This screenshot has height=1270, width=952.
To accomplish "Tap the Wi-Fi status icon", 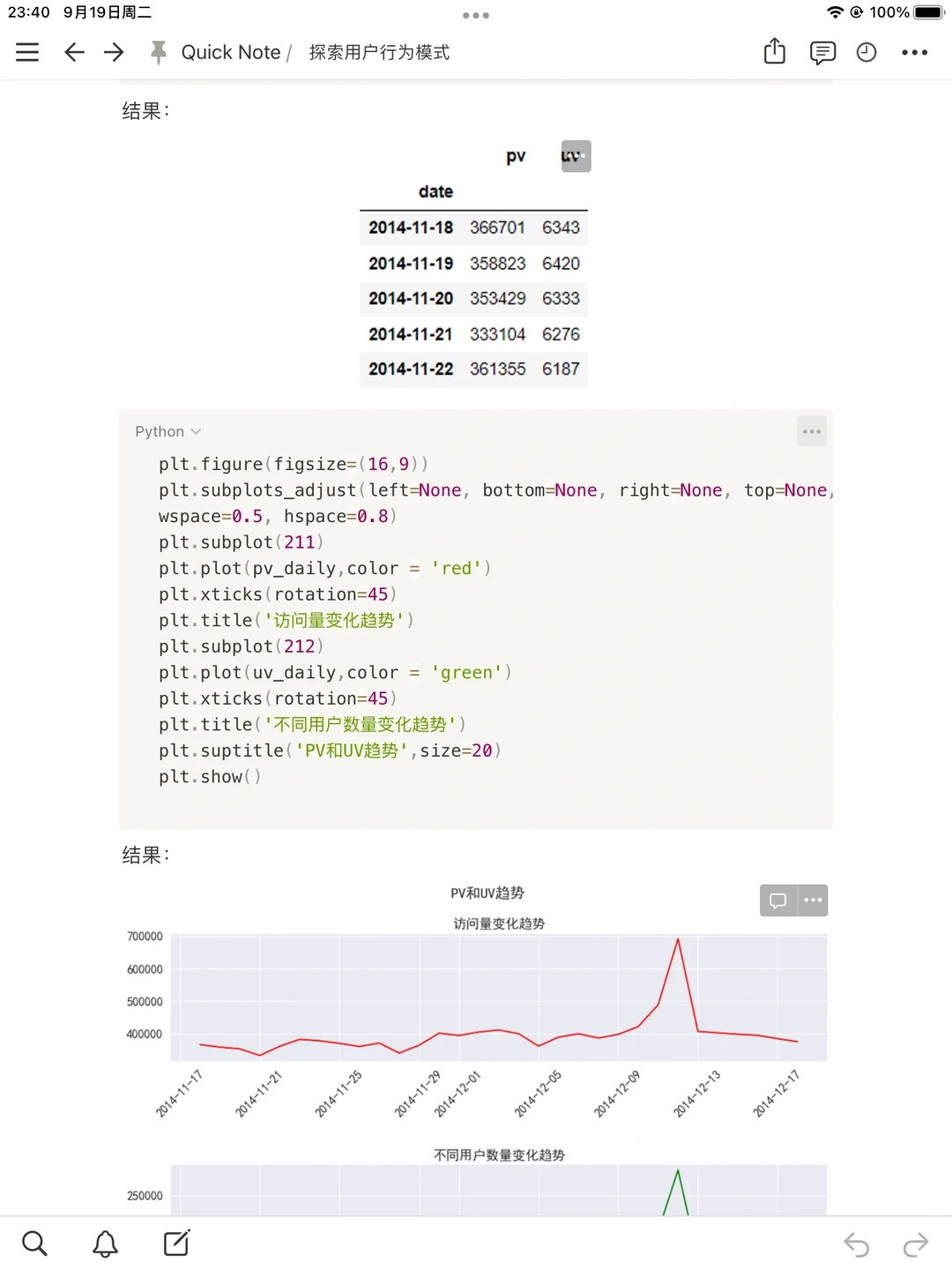I will pyautogui.click(x=835, y=12).
